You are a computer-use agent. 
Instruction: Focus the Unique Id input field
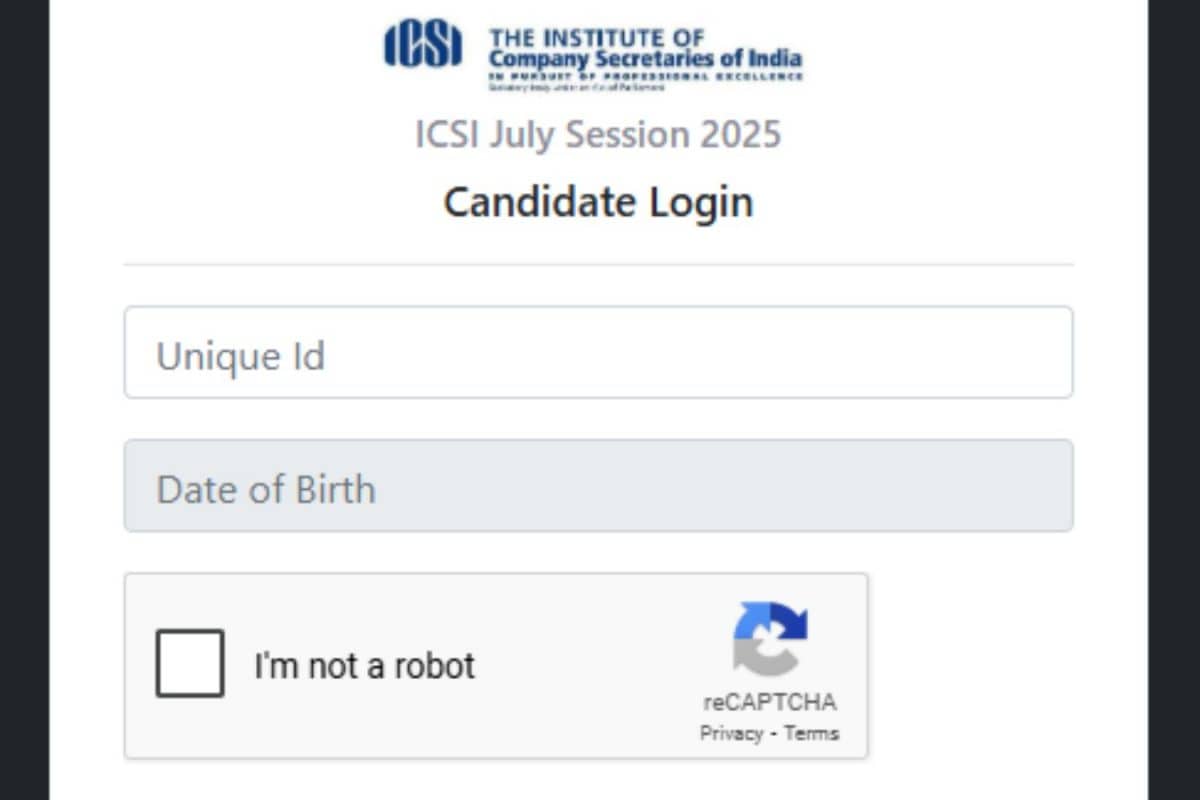pyautogui.click(x=598, y=352)
